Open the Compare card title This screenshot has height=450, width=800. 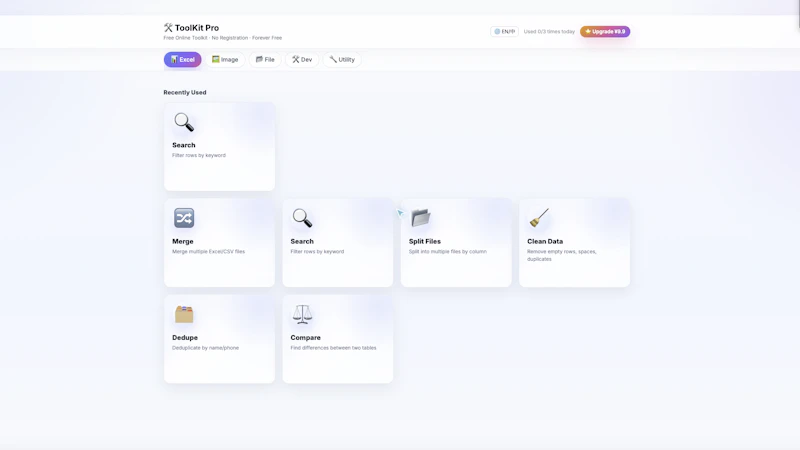point(306,338)
